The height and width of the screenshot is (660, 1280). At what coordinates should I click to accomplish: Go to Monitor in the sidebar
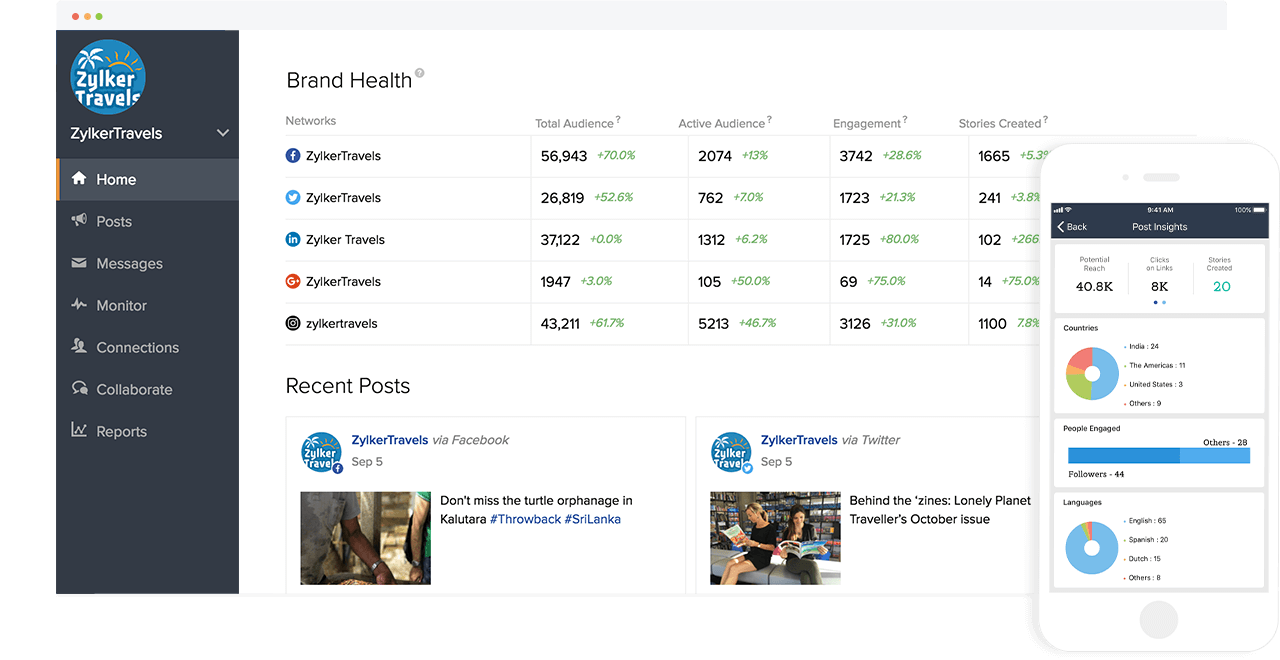tap(120, 306)
